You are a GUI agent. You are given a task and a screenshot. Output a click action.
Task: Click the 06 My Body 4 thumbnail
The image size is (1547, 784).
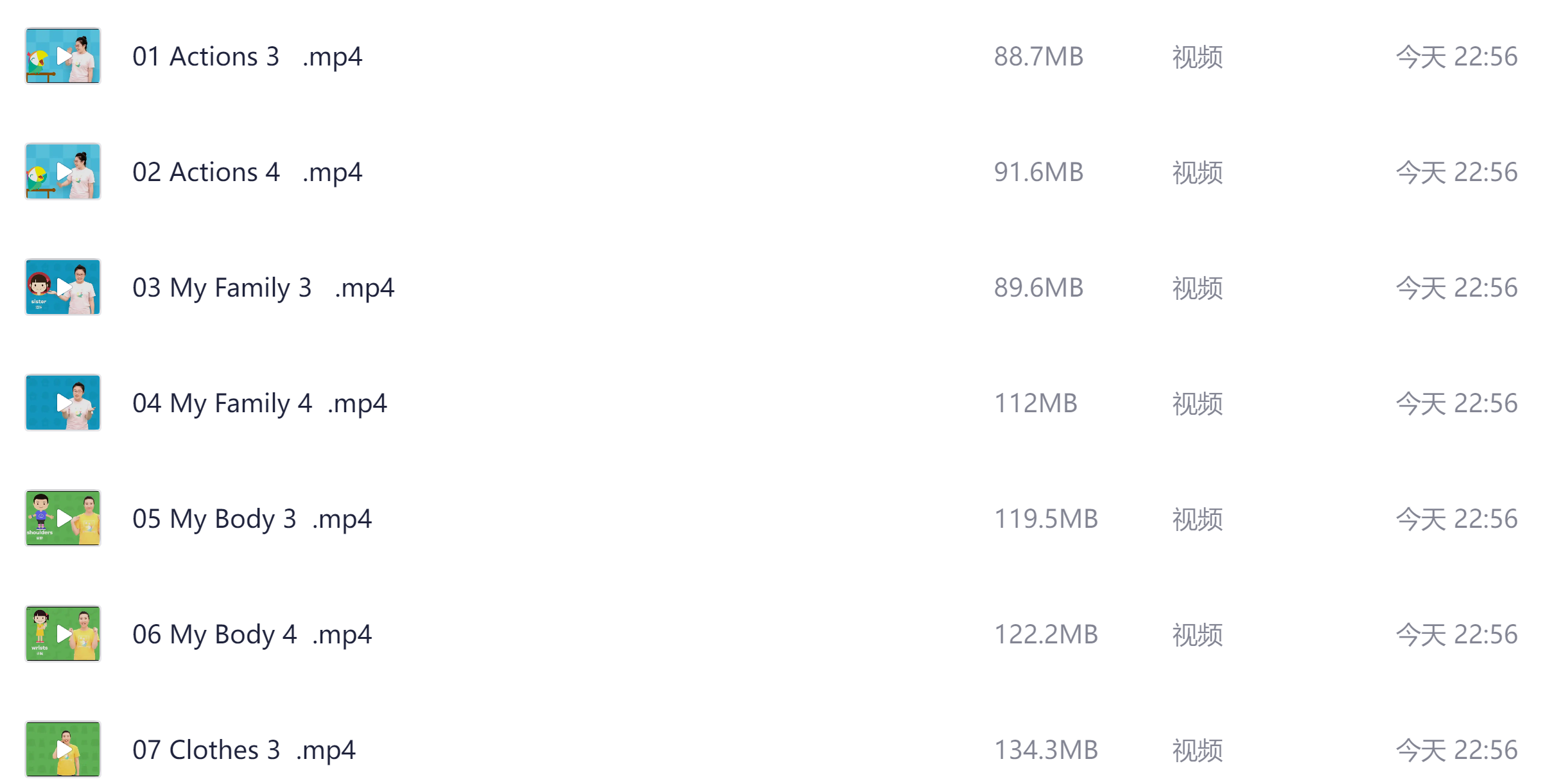63,634
